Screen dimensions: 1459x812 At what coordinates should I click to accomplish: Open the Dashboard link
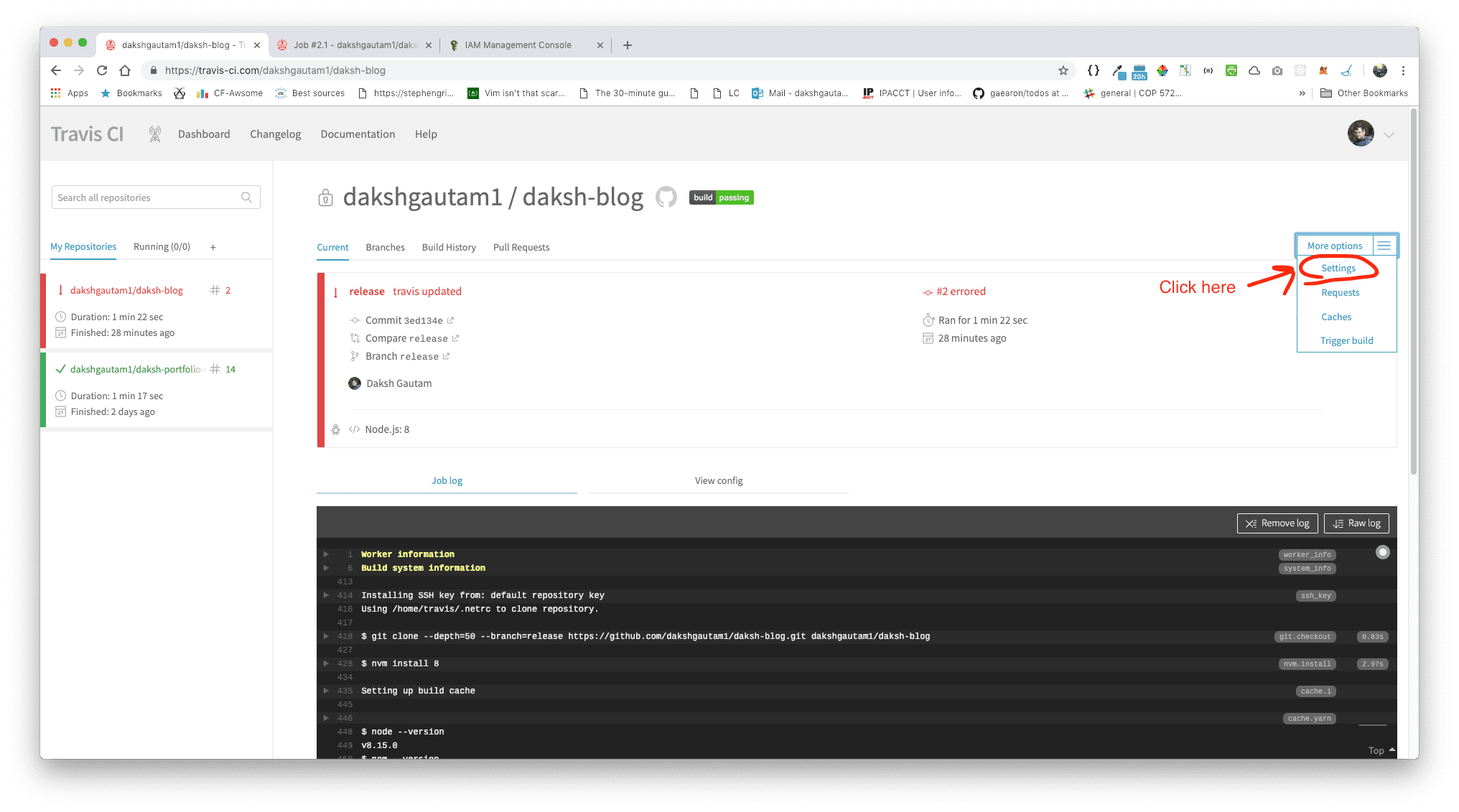tap(204, 134)
